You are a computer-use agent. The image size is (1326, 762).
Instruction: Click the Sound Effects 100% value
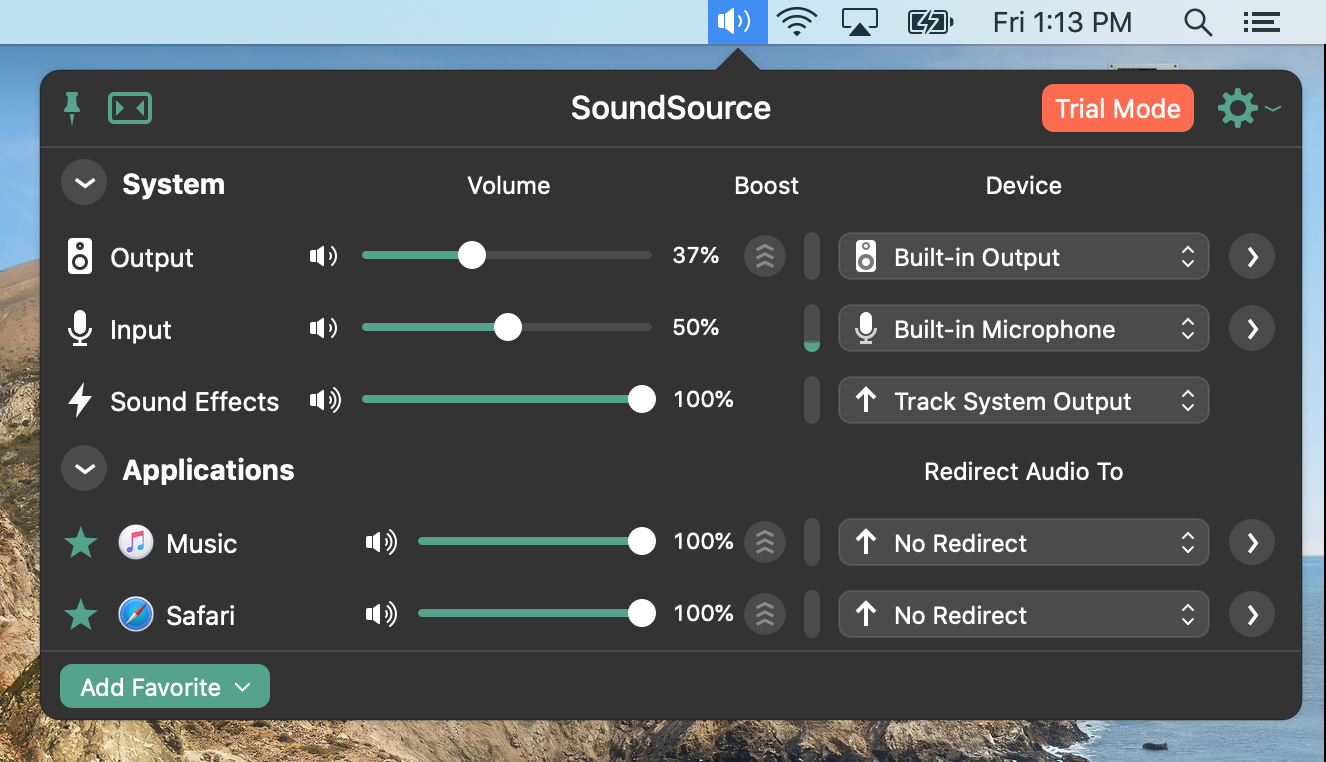[704, 400]
